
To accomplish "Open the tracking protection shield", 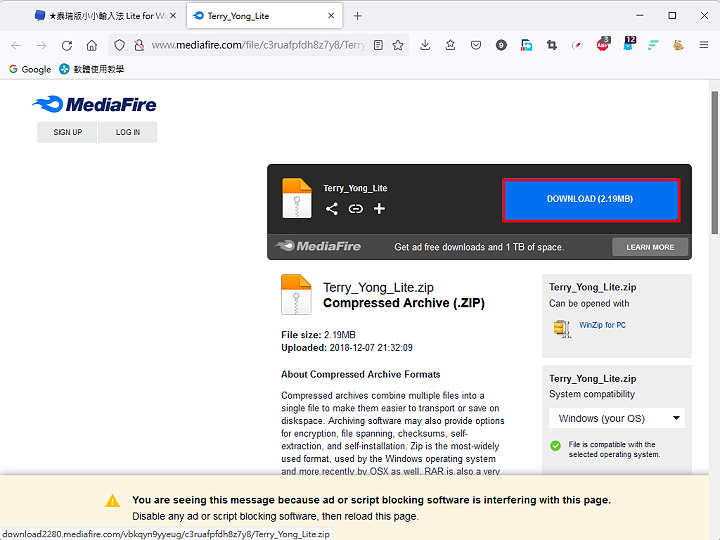I will pyautogui.click(x=119, y=45).
